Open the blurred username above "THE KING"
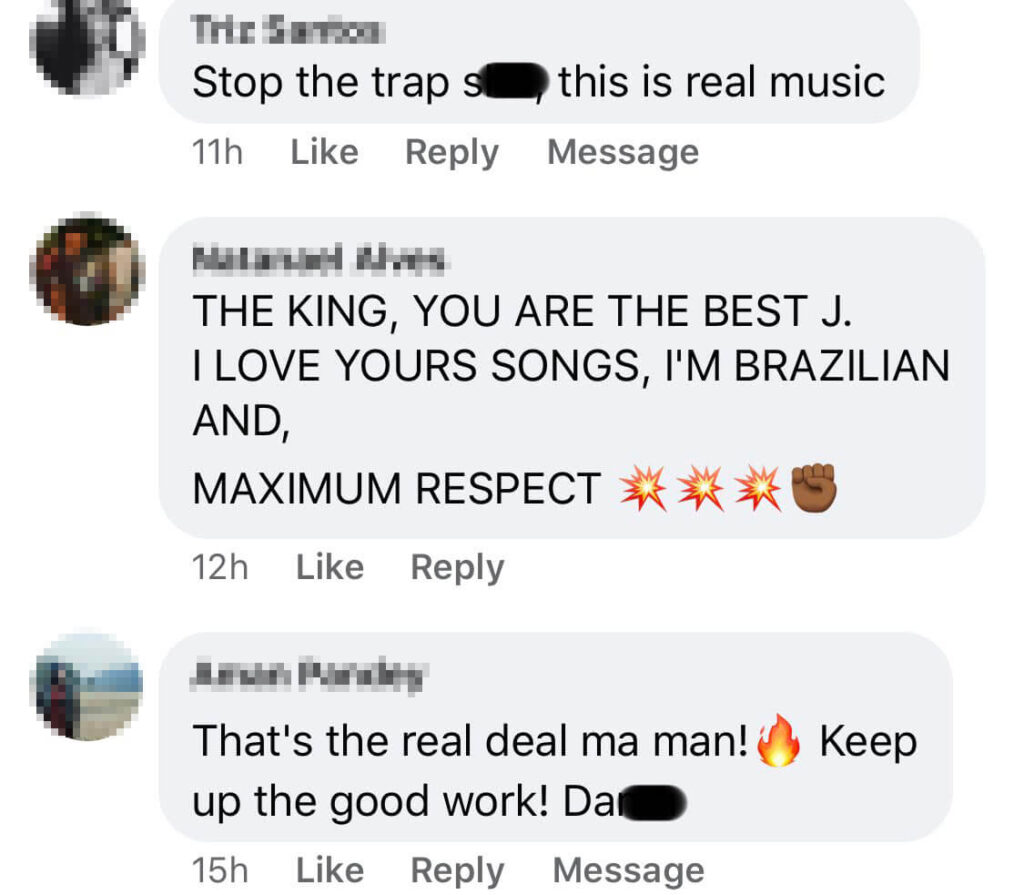 point(318,259)
